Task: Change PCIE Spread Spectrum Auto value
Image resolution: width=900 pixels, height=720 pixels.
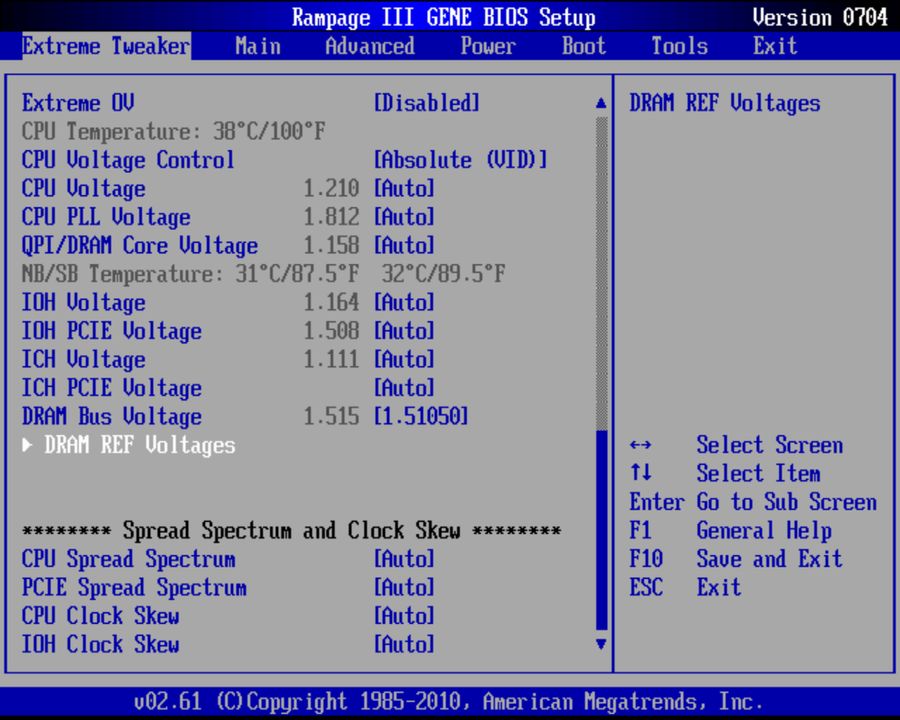Action: [x=404, y=587]
